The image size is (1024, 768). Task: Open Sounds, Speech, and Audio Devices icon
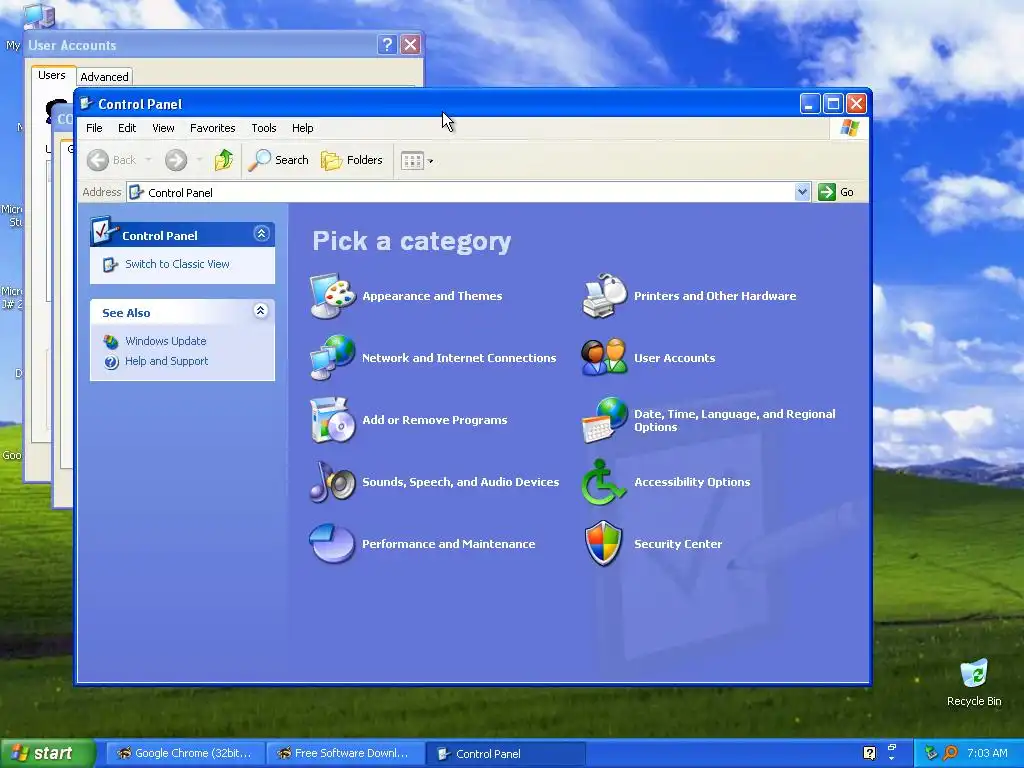click(332, 481)
